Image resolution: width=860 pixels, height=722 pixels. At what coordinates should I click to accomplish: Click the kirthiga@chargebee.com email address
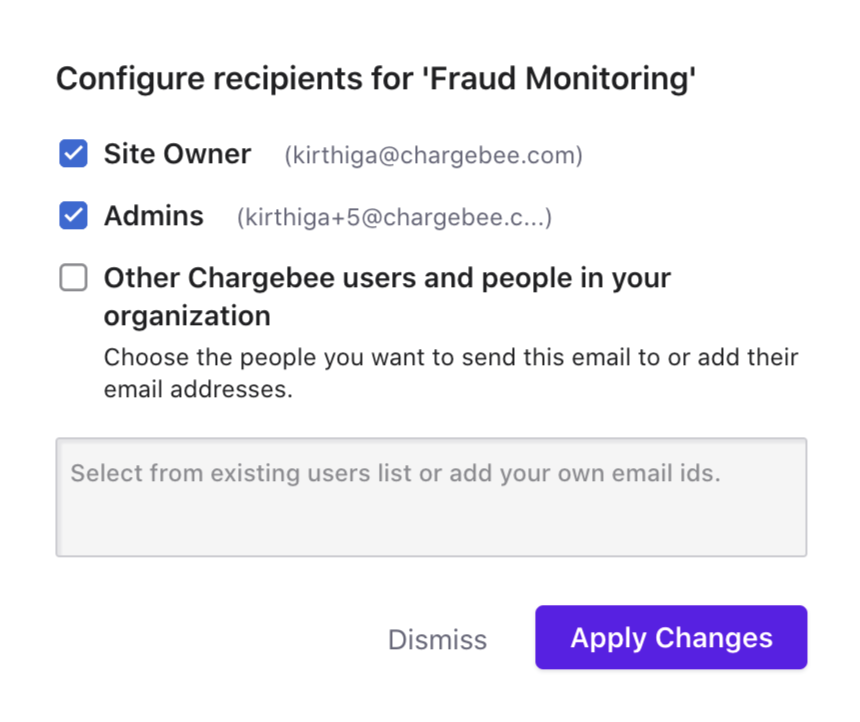pyautogui.click(x=433, y=156)
